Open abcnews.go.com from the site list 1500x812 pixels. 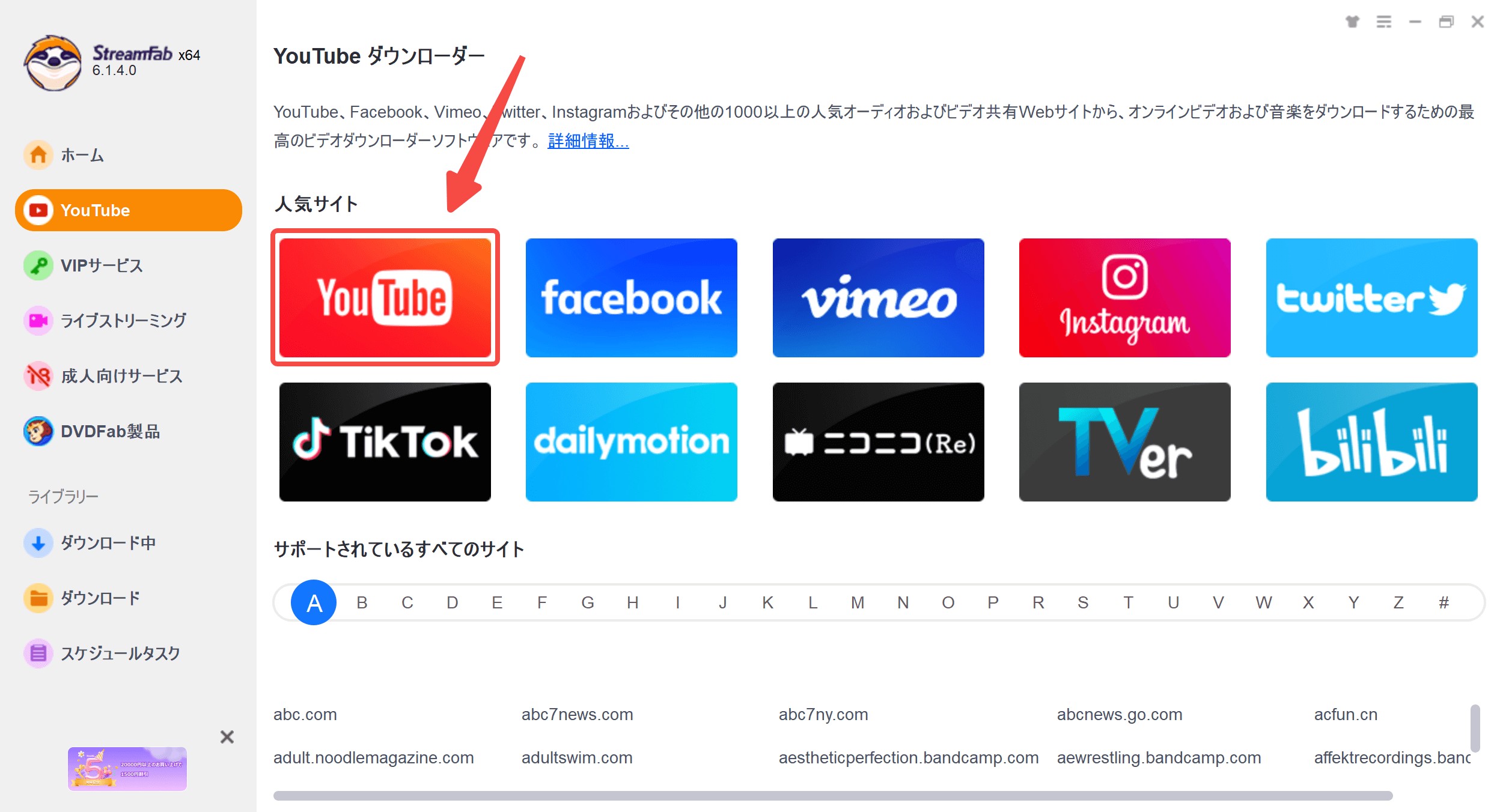tap(1120, 715)
